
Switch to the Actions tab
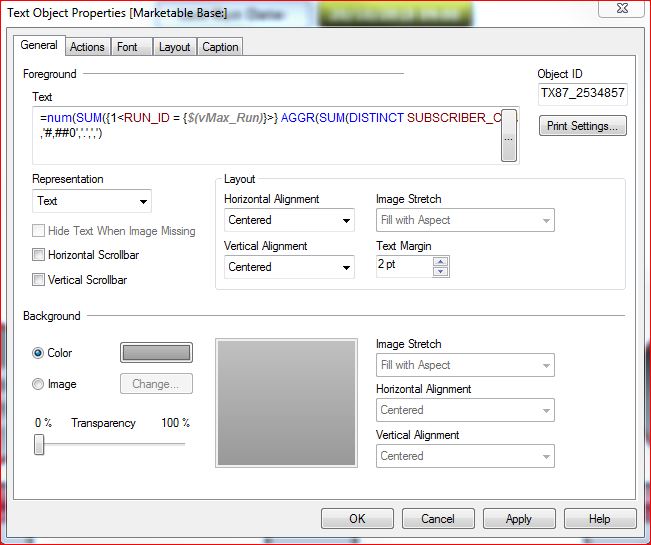point(87,46)
